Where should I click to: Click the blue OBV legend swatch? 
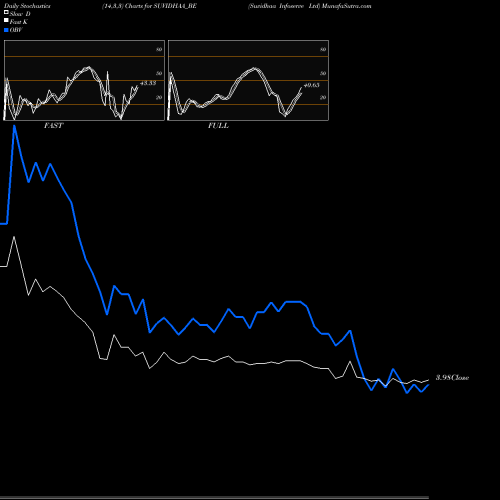point(6,30)
